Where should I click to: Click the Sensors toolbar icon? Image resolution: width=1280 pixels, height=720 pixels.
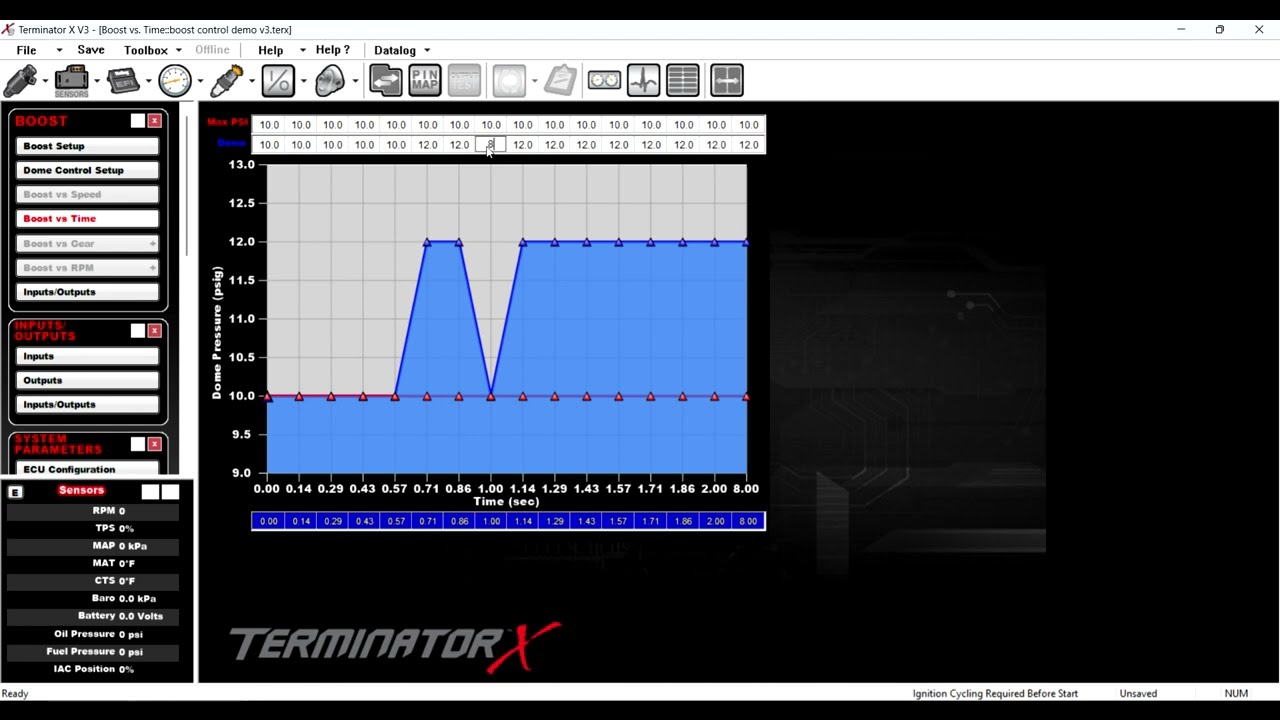point(71,80)
